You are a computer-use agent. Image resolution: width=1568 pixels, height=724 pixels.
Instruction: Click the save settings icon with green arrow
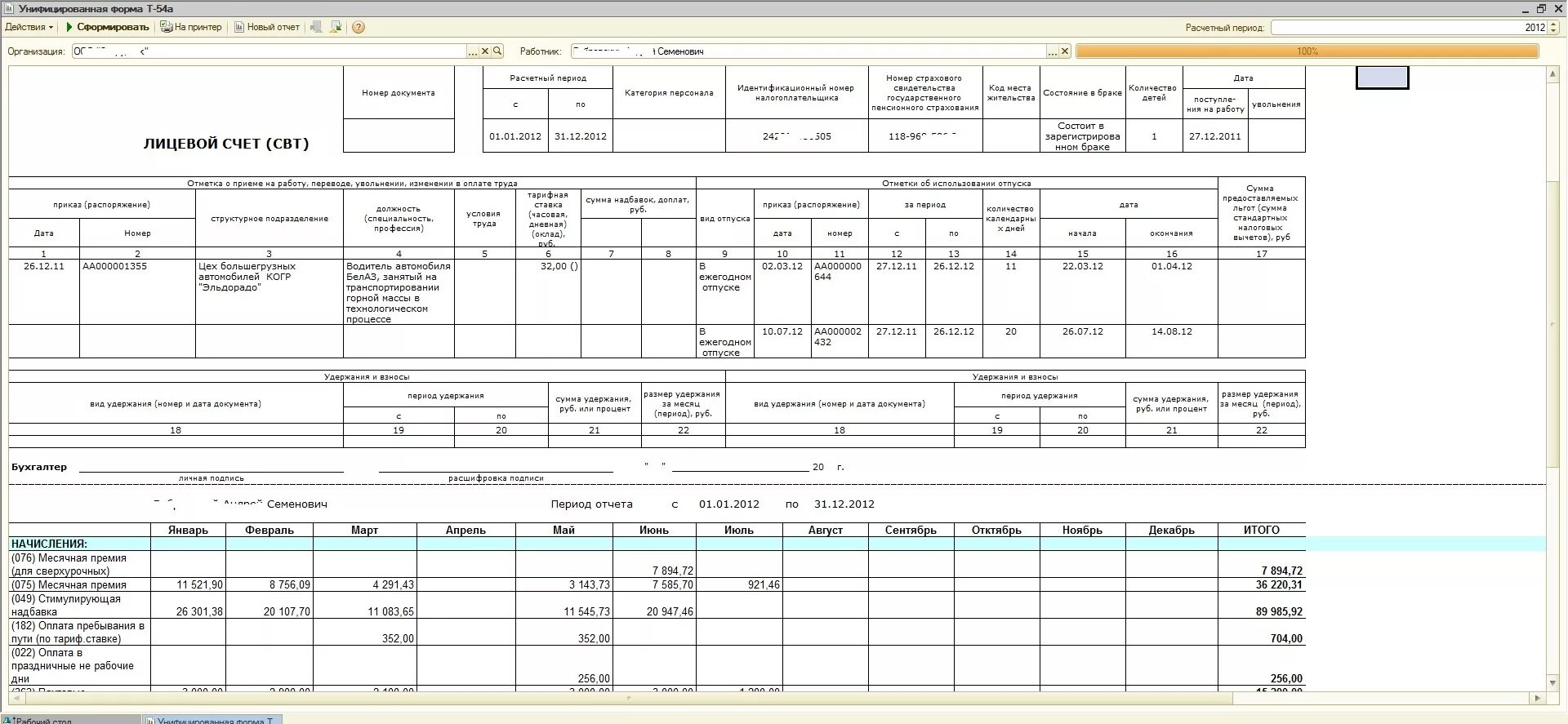(336, 27)
